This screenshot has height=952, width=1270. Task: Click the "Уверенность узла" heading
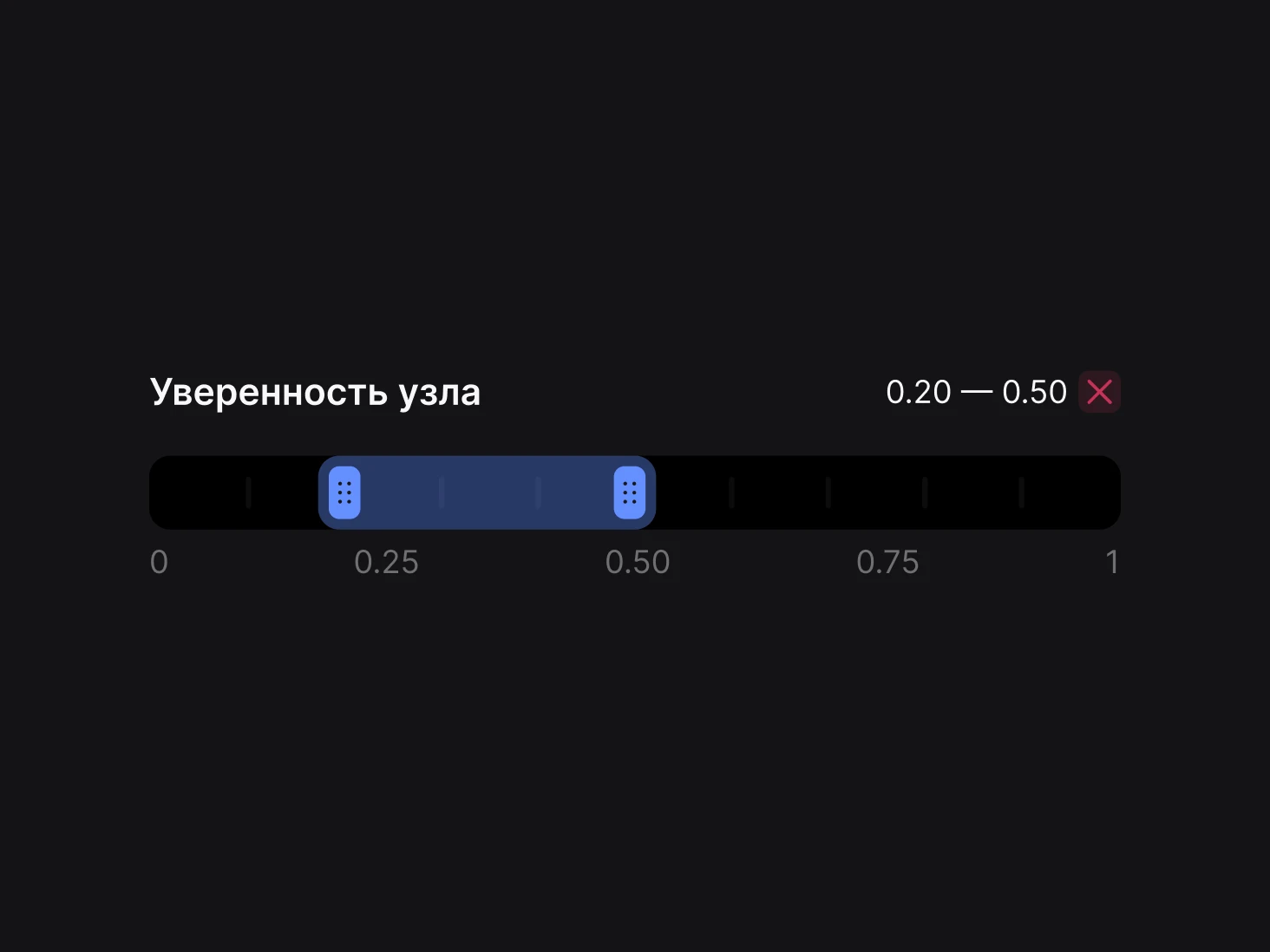(315, 393)
